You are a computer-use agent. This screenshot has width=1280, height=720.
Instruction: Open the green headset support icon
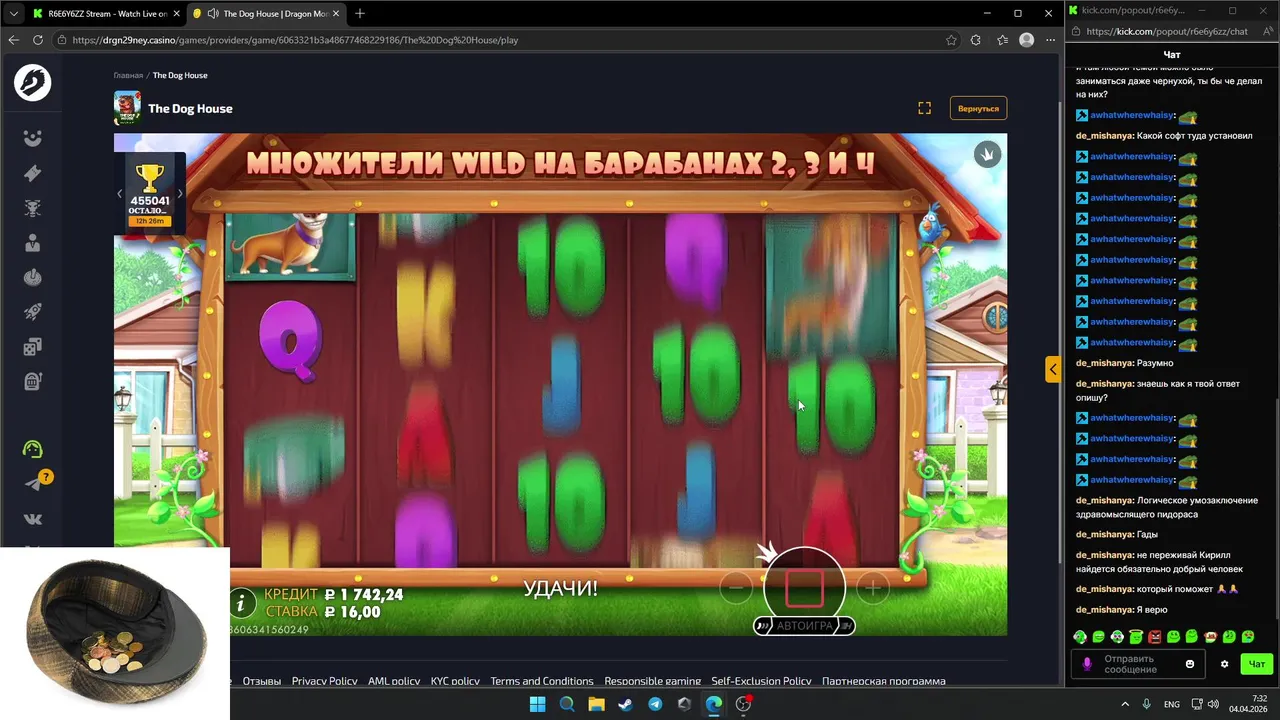(33, 449)
